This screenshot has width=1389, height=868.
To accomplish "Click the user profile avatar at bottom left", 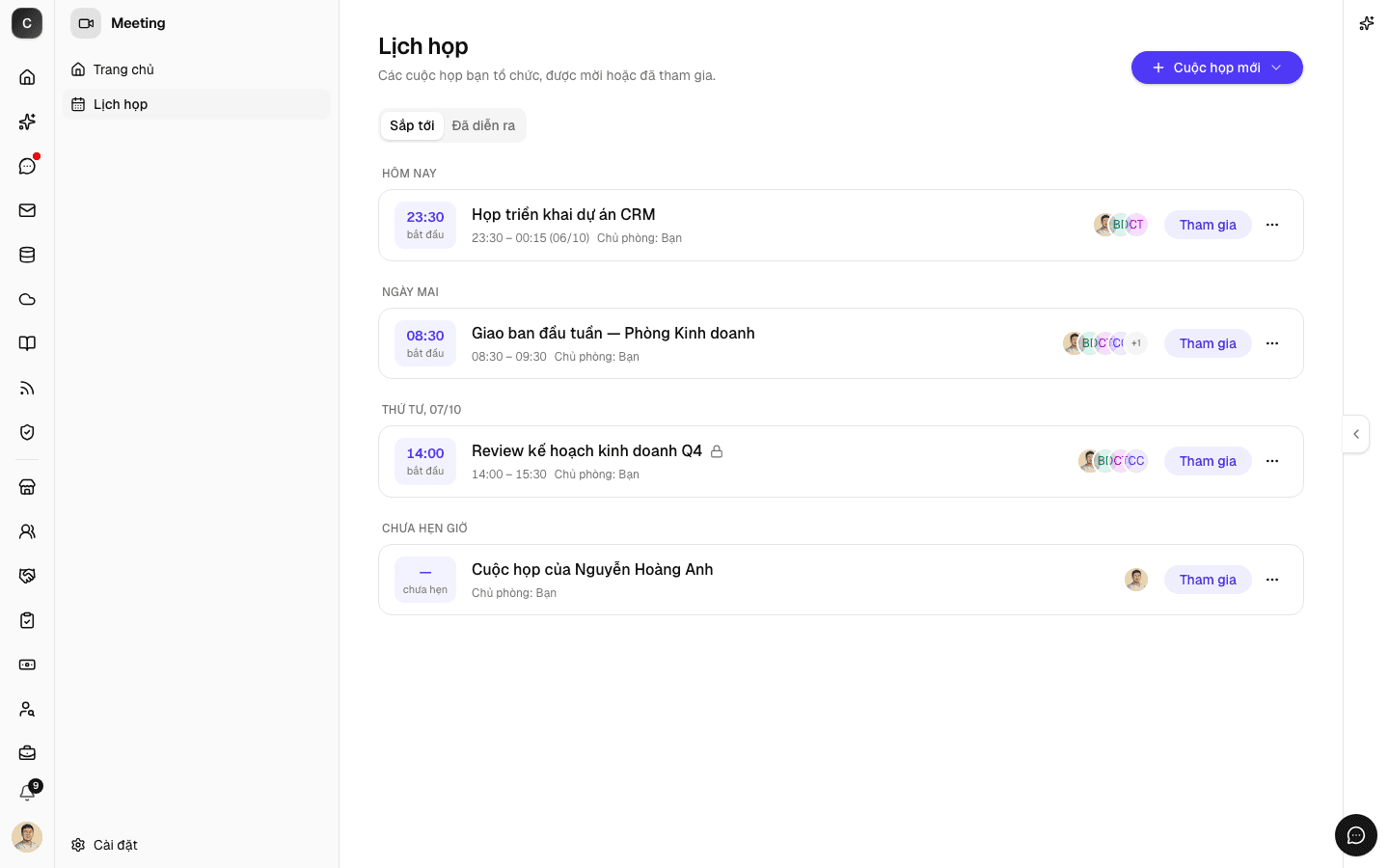I will point(27,837).
